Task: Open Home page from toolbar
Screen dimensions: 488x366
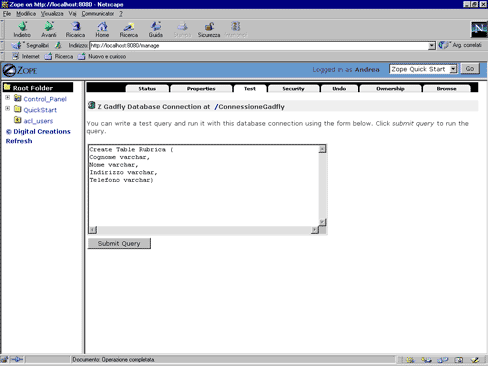Action: tap(102, 29)
